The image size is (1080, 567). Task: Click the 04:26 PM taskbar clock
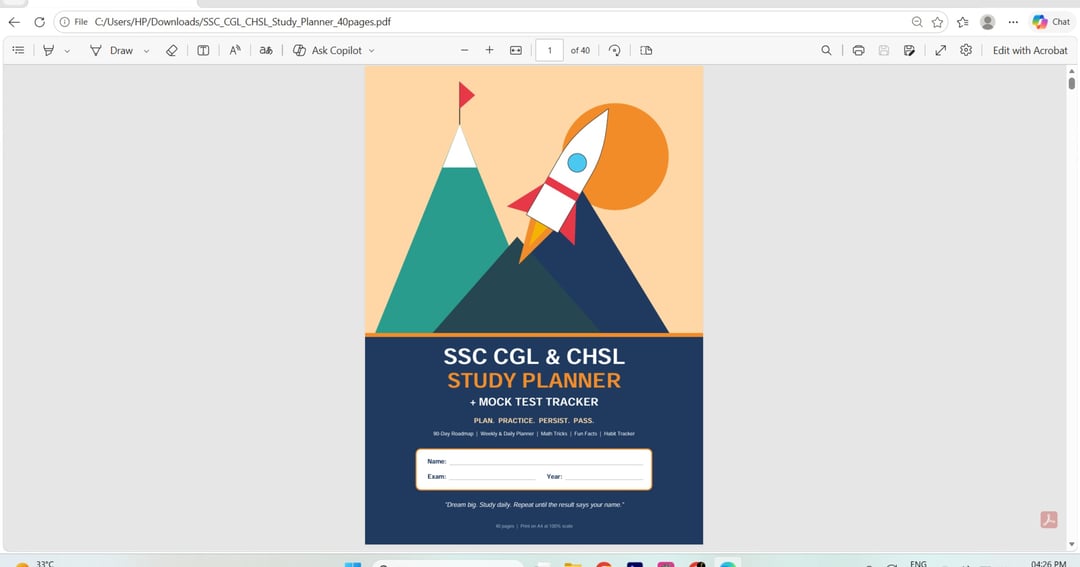coord(1048,563)
